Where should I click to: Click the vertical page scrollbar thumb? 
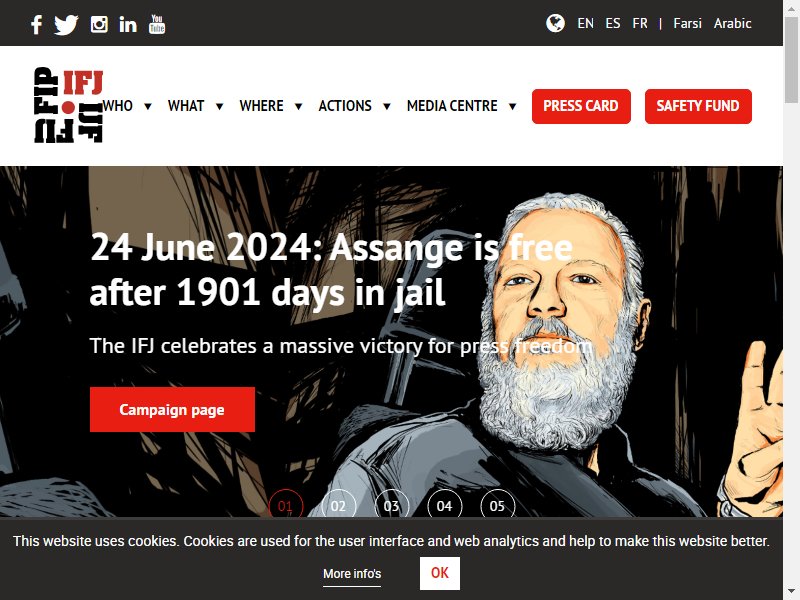click(791, 60)
